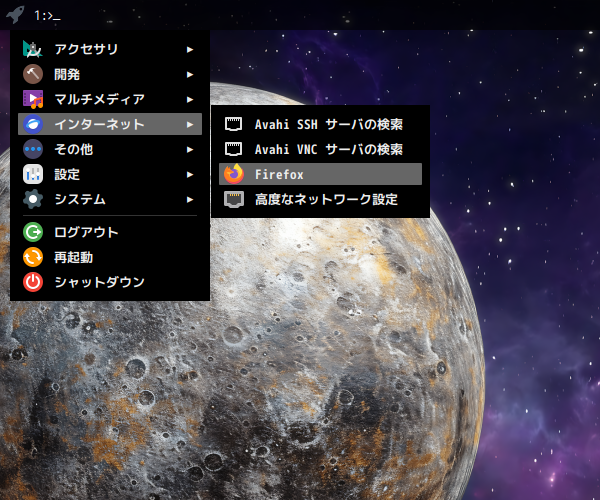Screen dimensions: 600x500
Task: Launch Firefox from the submenu
Action: (320, 174)
